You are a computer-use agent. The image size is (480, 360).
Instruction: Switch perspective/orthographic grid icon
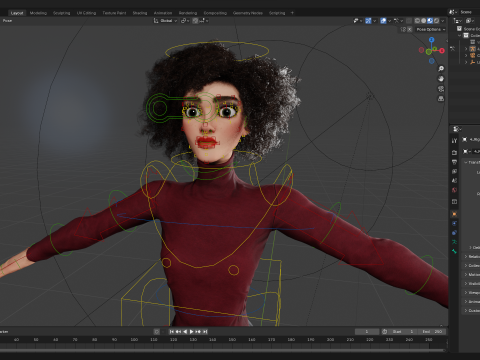[x=441, y=99]
